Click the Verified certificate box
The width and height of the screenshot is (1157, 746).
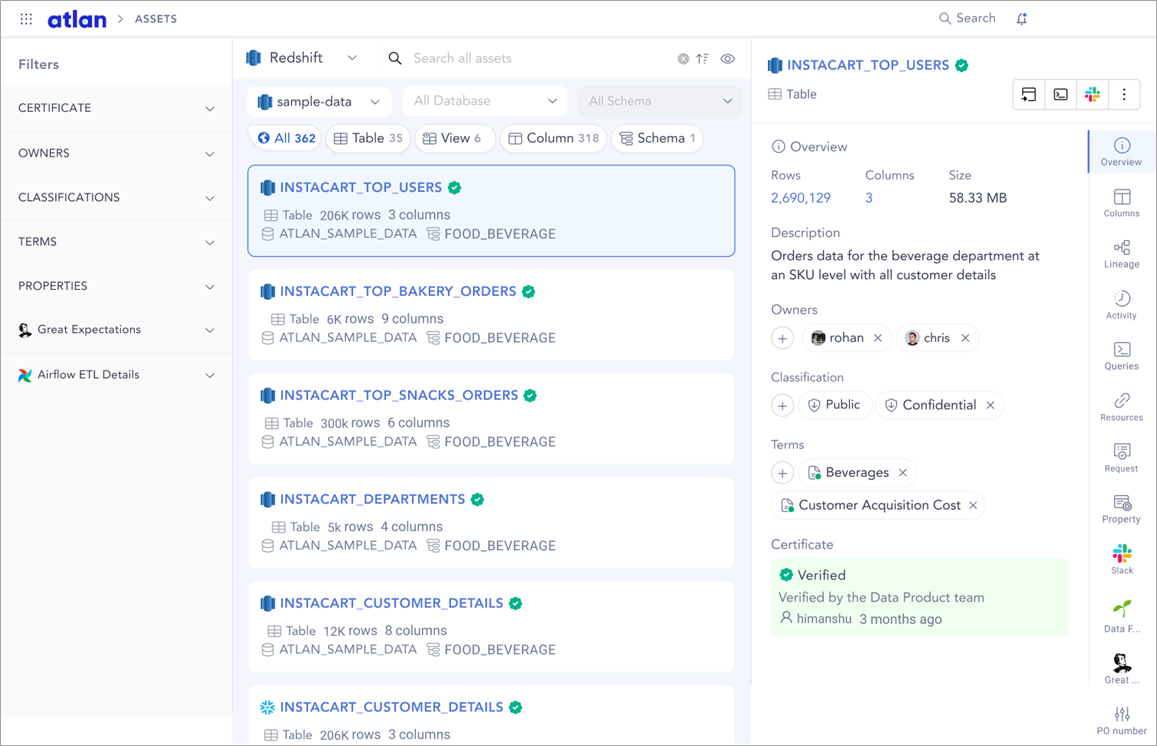point(919,597)
